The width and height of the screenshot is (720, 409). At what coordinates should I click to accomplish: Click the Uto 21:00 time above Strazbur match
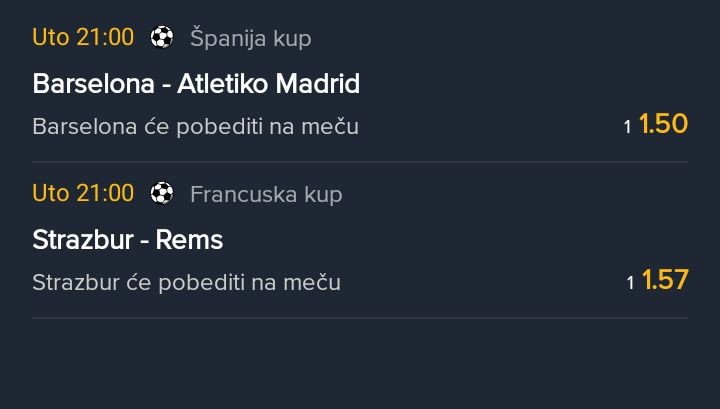(83, 193)
